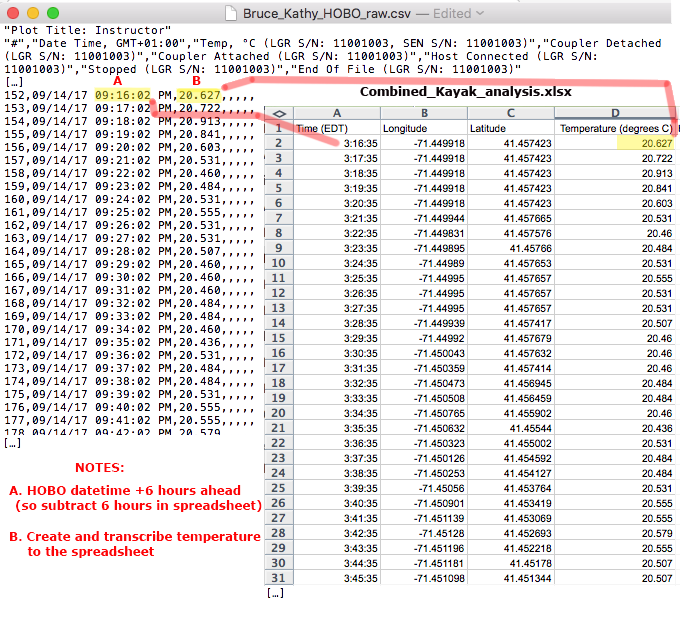Select row 2 header in spreadsheet
The width and height of the screenshot is (684, 619).
coord(279,143)
